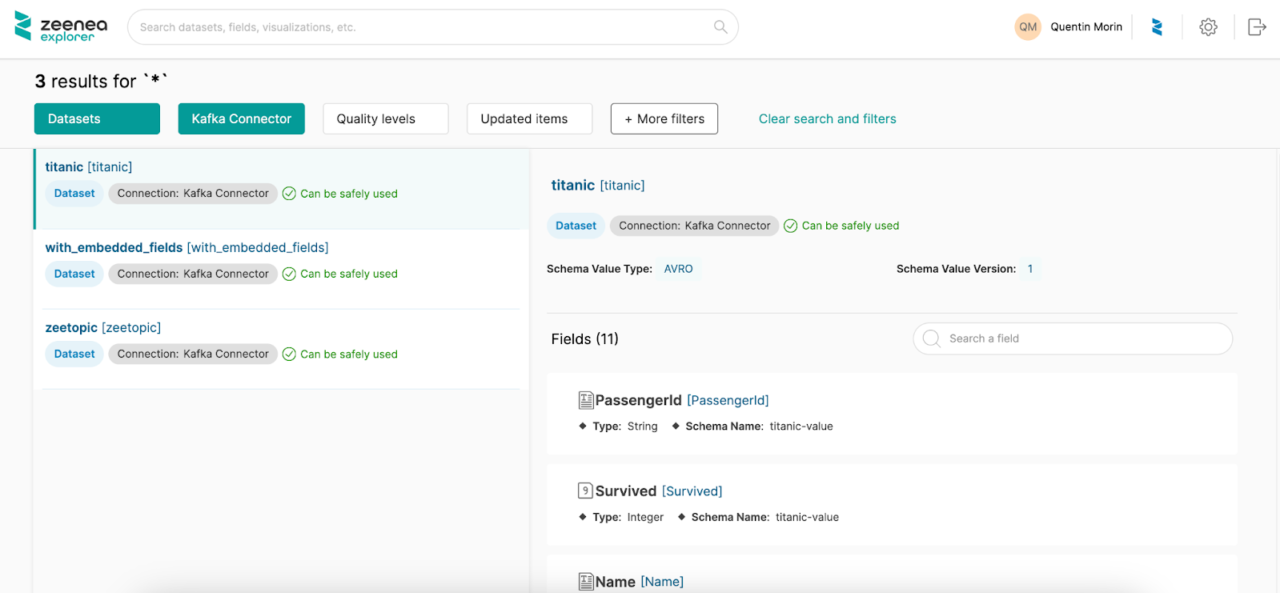Open the settings gear icon
The image size is (1280, 593).
[x=1208, y=27]
